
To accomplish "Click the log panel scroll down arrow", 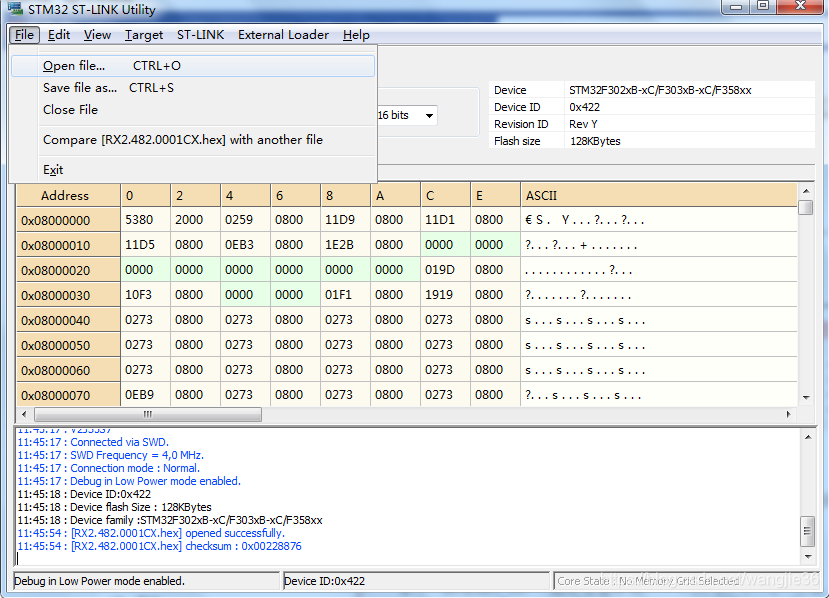I will (807, 557).
